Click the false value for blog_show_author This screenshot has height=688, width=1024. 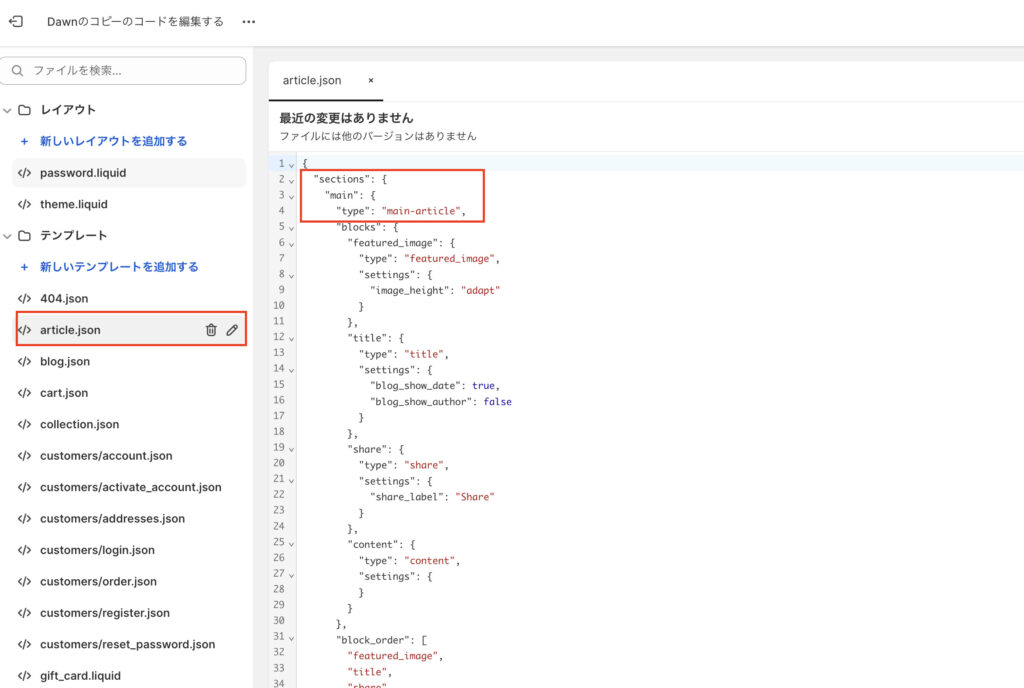[x=497, y=401]
